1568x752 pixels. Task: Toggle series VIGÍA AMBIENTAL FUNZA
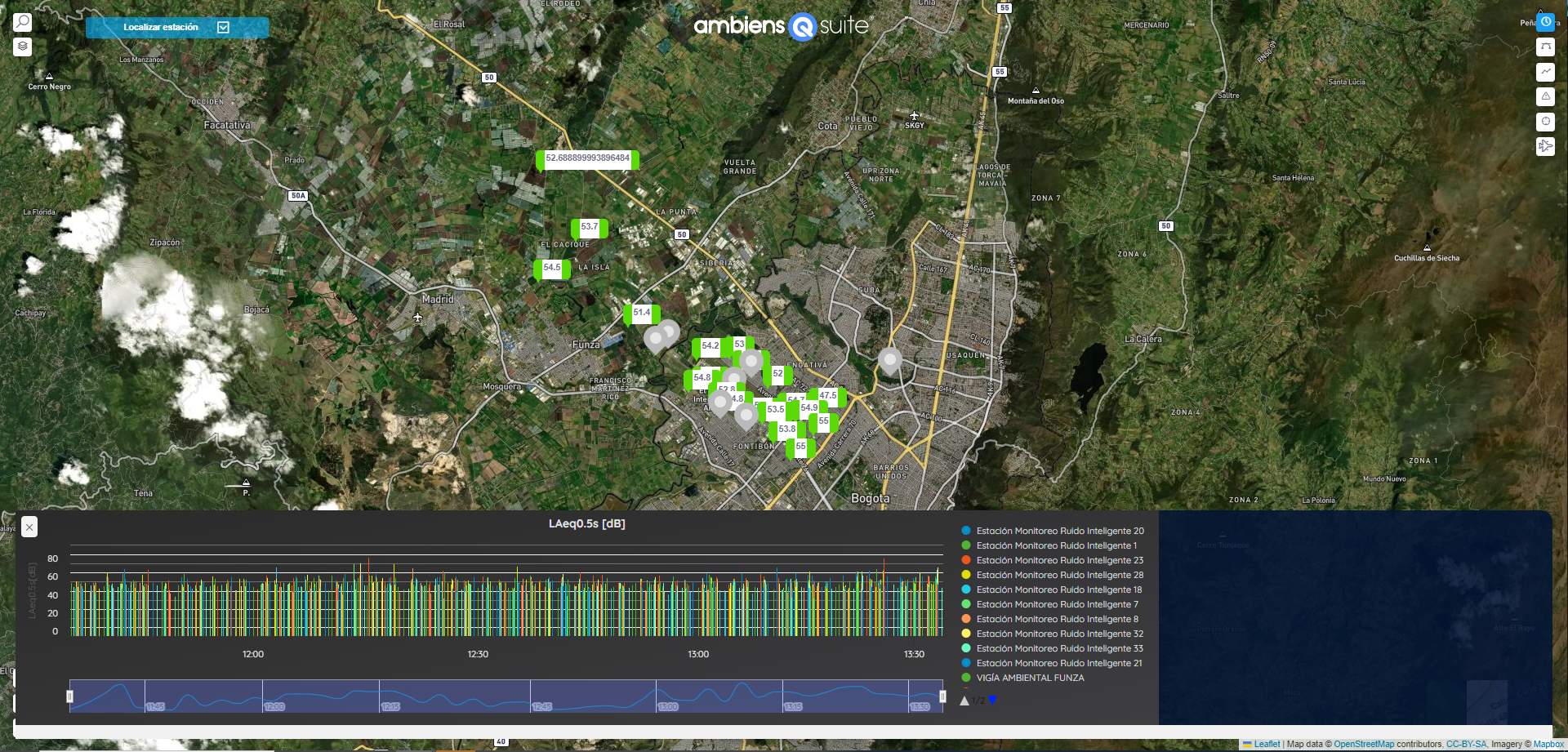tap(1023, 678)
